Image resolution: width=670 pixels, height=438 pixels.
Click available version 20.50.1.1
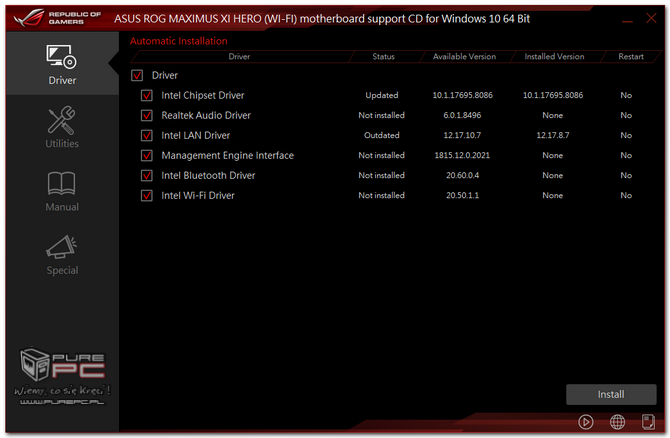[x=462, y=196]
